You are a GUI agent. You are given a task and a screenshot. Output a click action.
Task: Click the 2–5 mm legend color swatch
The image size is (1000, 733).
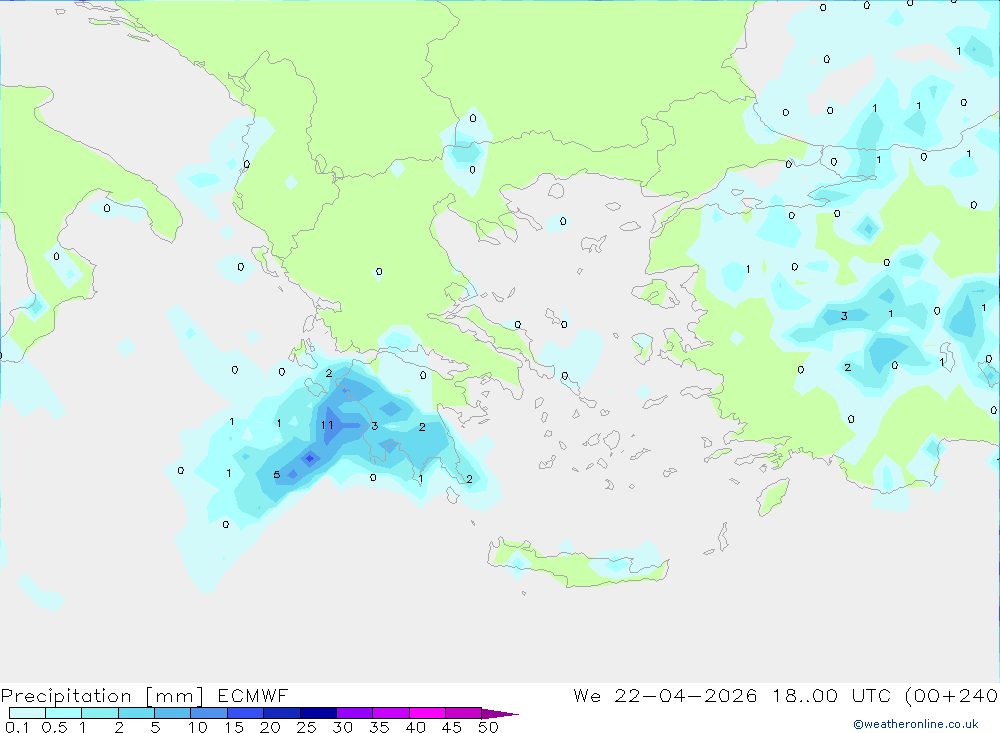click(136, 713)
